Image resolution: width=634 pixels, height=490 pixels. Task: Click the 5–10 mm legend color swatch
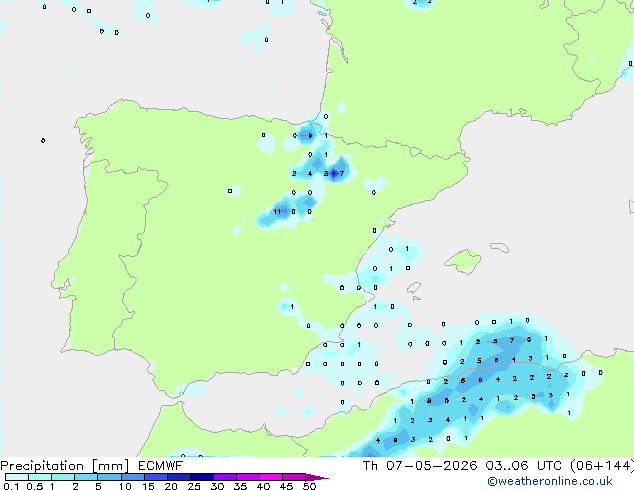tap(109, 477)
